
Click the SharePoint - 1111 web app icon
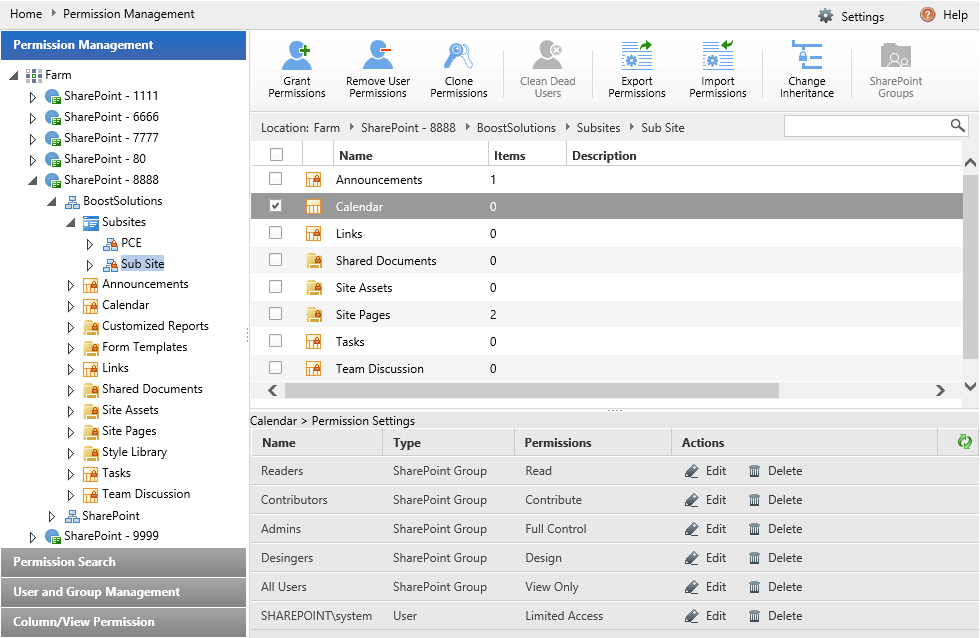point(52,97)
